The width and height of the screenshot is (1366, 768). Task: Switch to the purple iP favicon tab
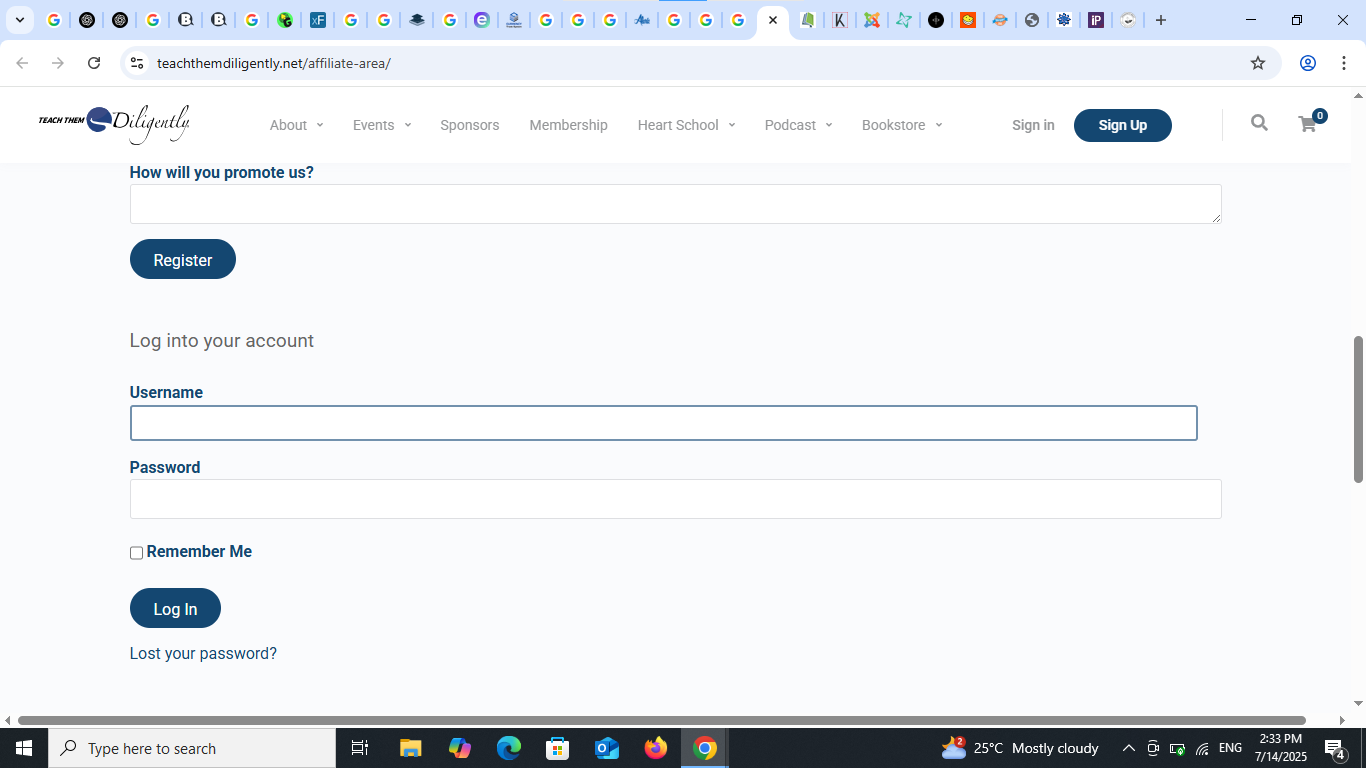pos(1096,20)
